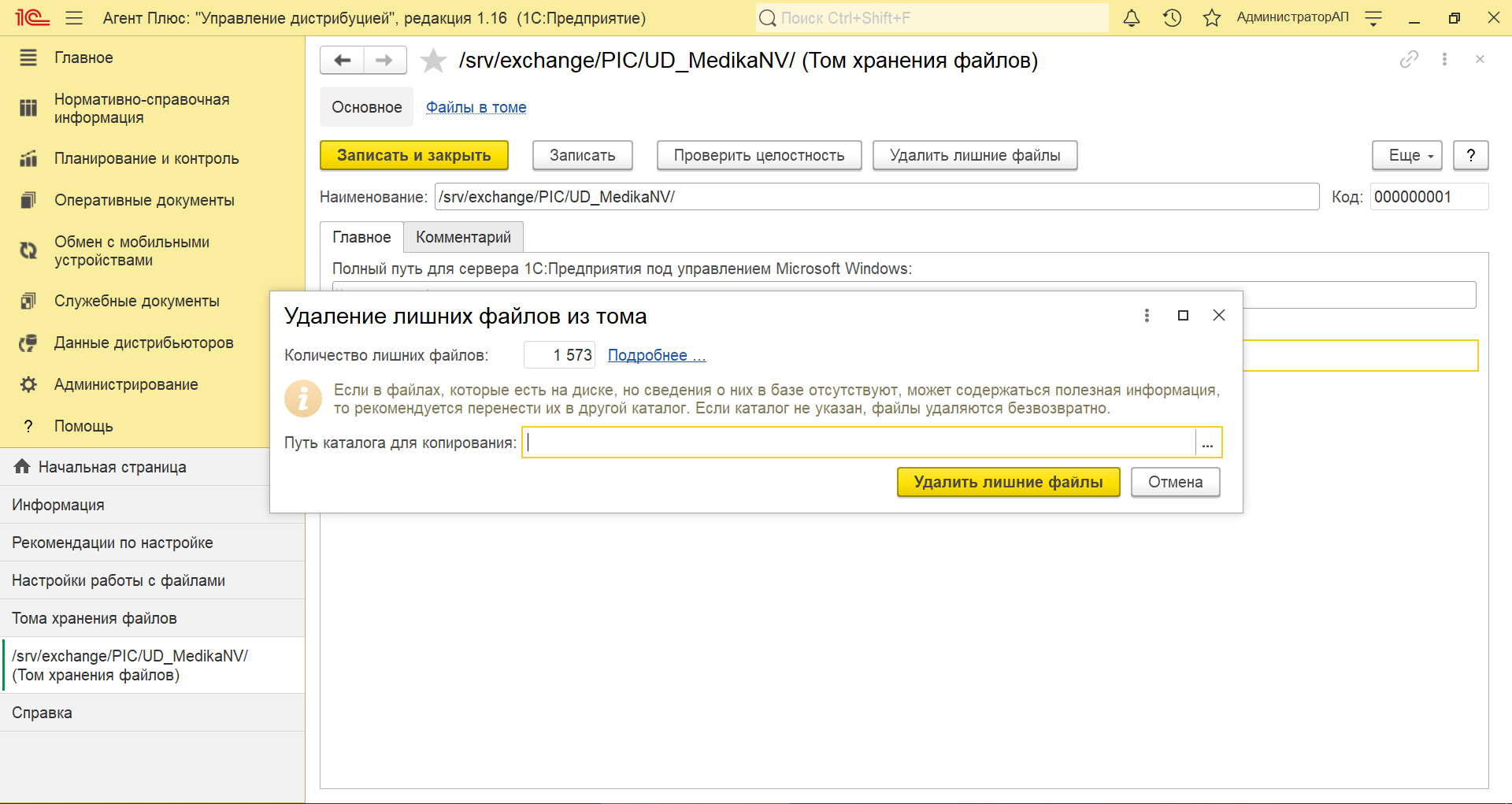Open favorites star in title bar
1512x804 pixels.
[x=1212, y=17]
